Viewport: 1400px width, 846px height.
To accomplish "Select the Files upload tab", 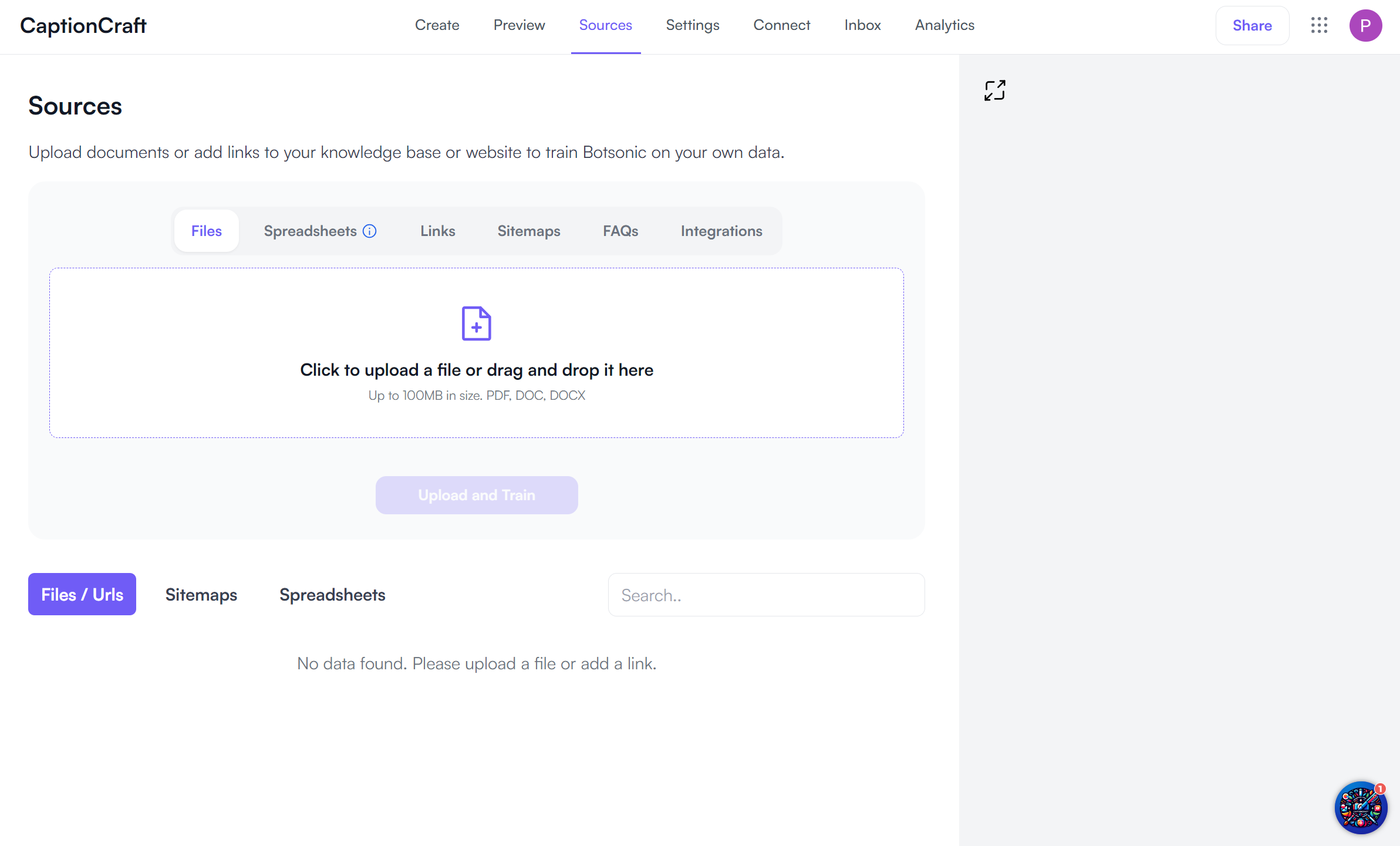I will [206, 231].
